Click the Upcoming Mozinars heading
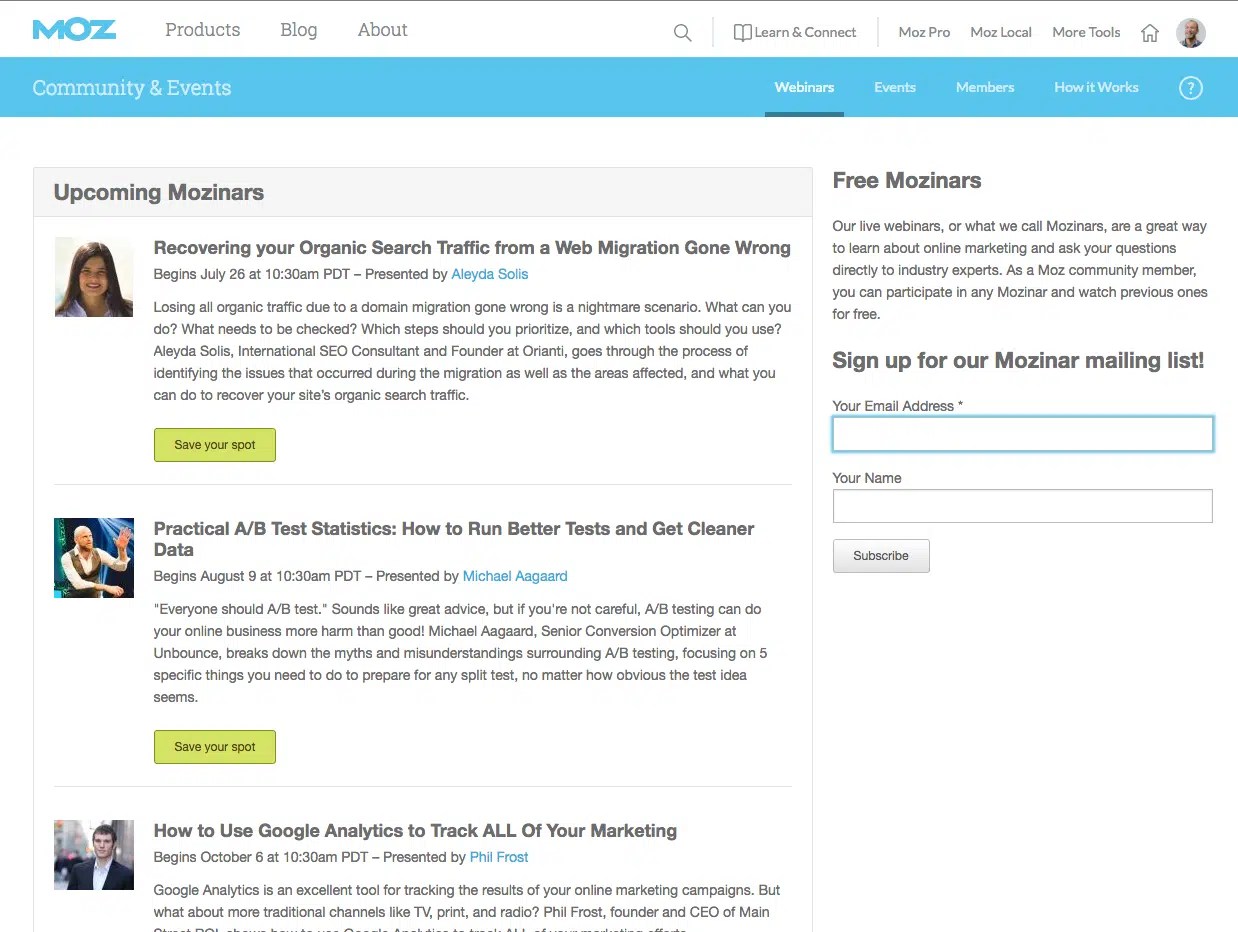The width and height of the screenshot is (1238, 932). pyautogui.click(x=159, y=193)
